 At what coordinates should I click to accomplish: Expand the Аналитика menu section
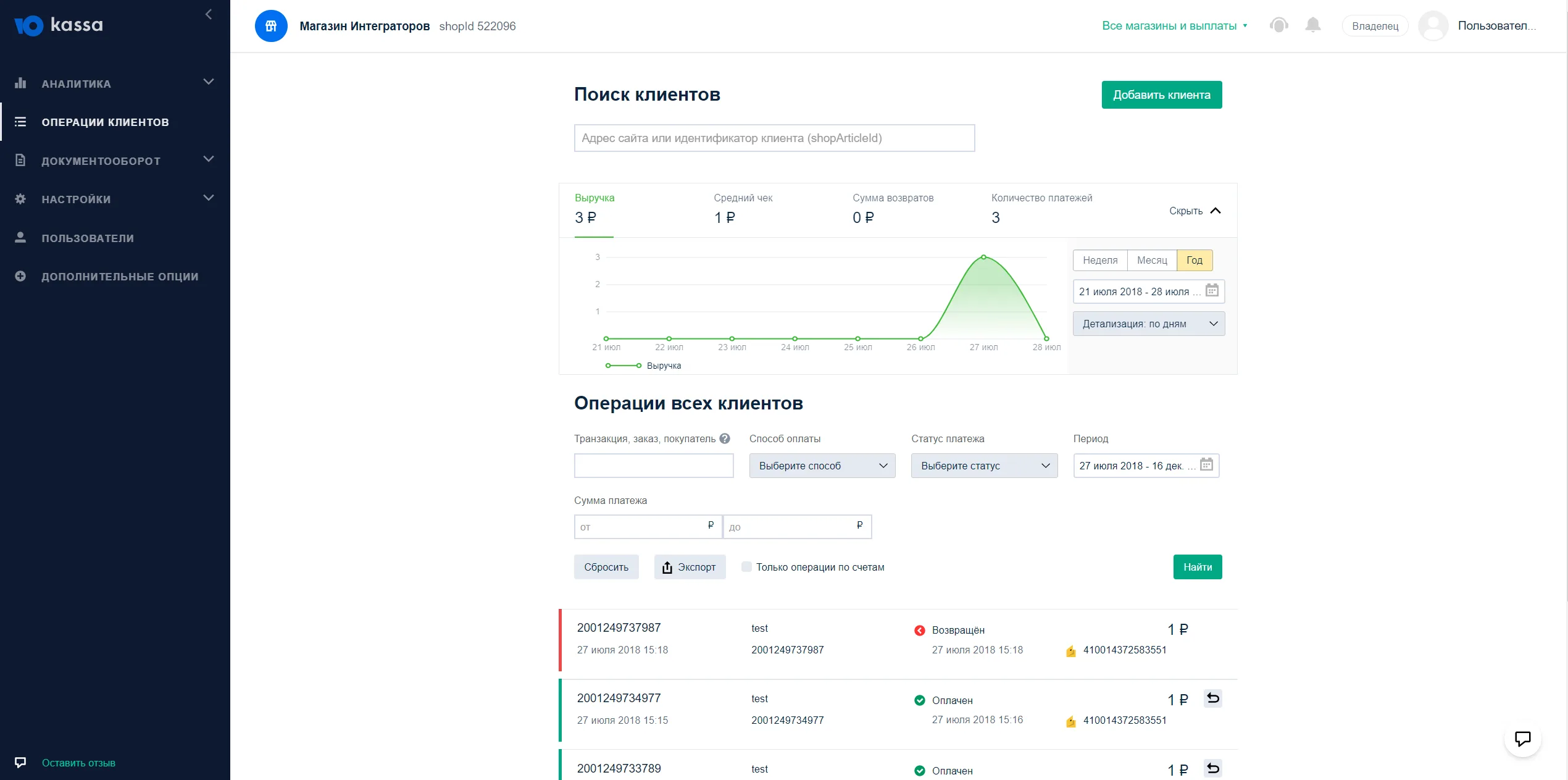(115, 83)
